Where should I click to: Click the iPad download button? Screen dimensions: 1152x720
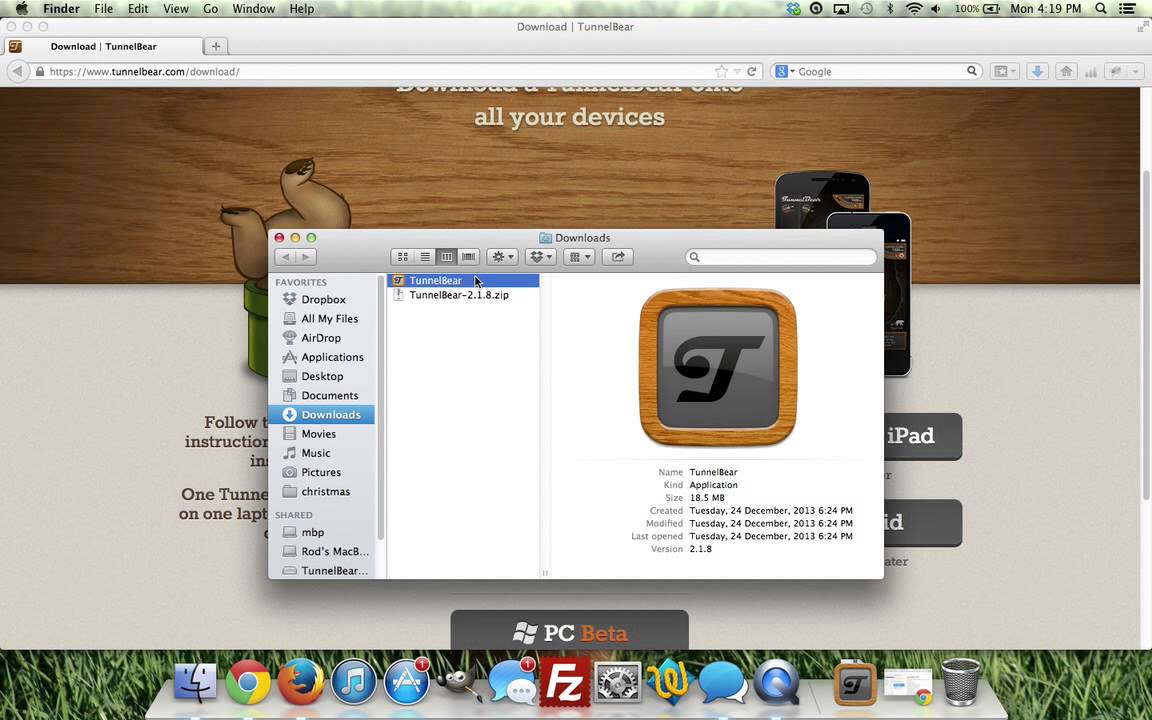923,436
